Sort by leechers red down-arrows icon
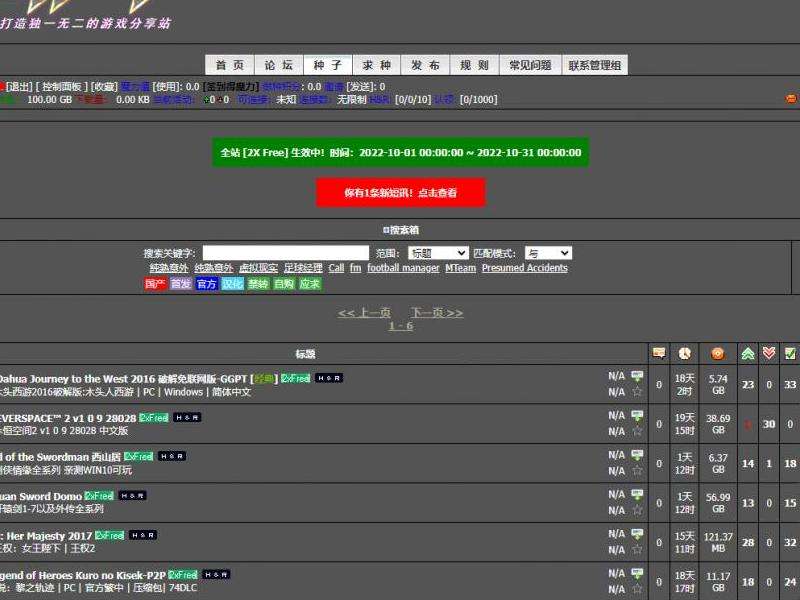800x600 pixels. 768,353
